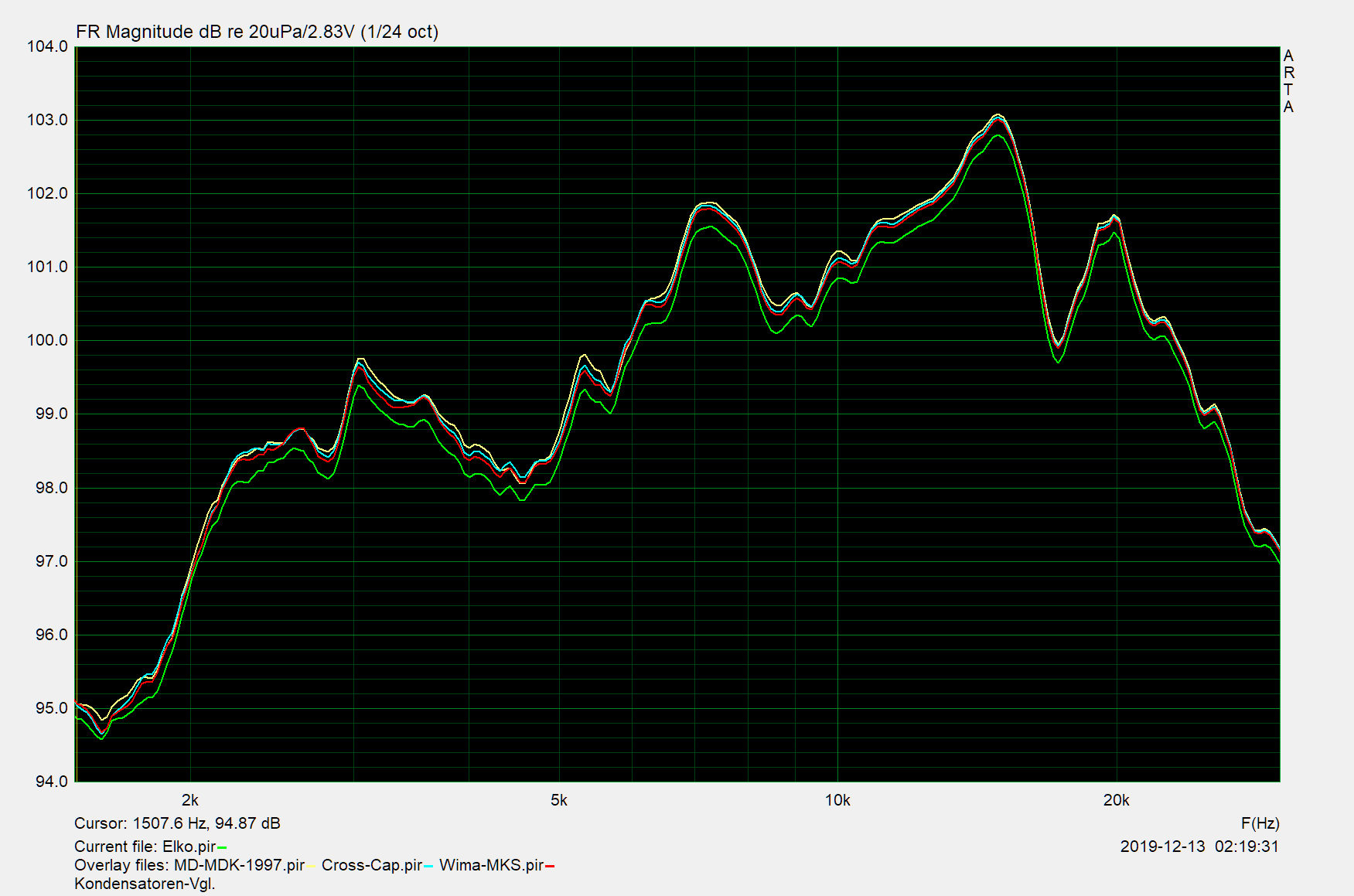Click the cyan Cross-Cap.pir legend swatch

(x=428, y=867)
